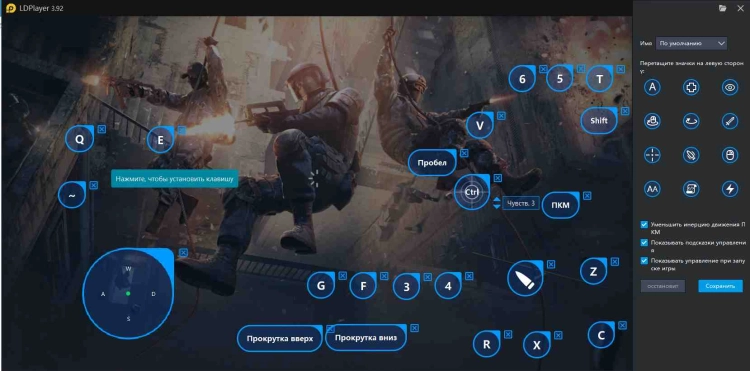Click the WASD movement pad center
Viewport: 750px width, 371px height.
tap(128, 293)
